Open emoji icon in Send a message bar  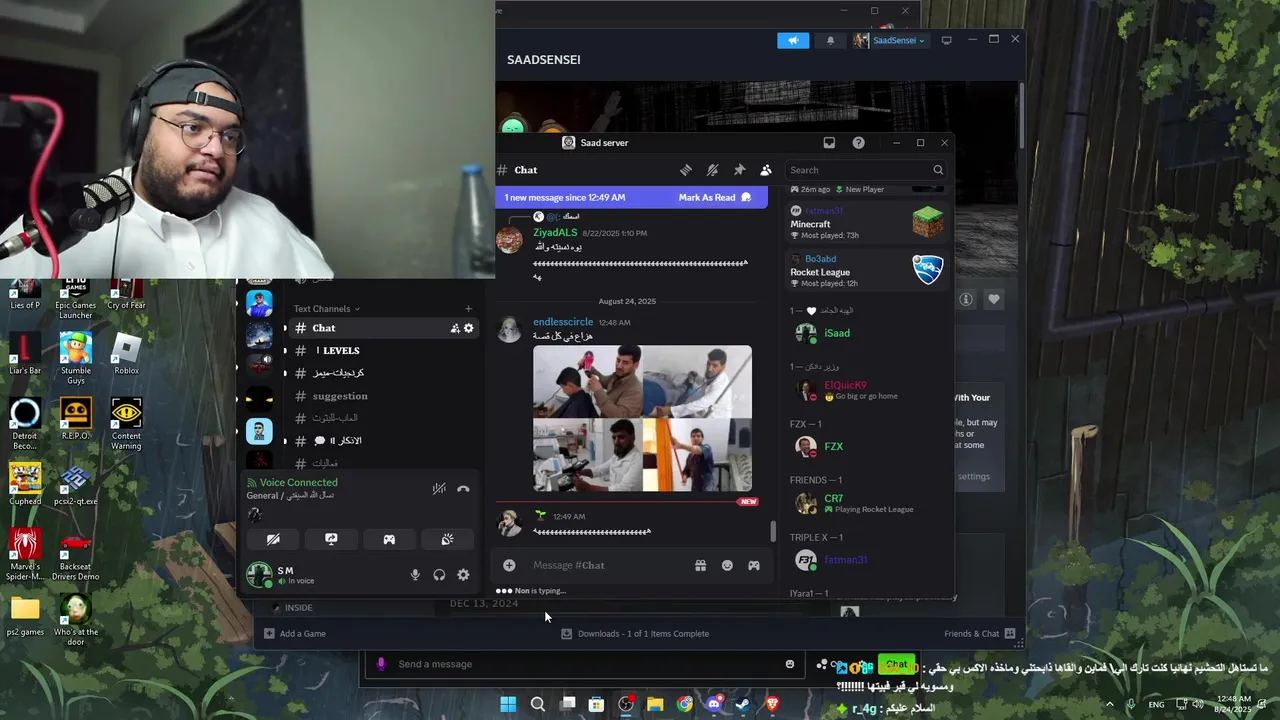pyautogui.click(x=790, y=664)
